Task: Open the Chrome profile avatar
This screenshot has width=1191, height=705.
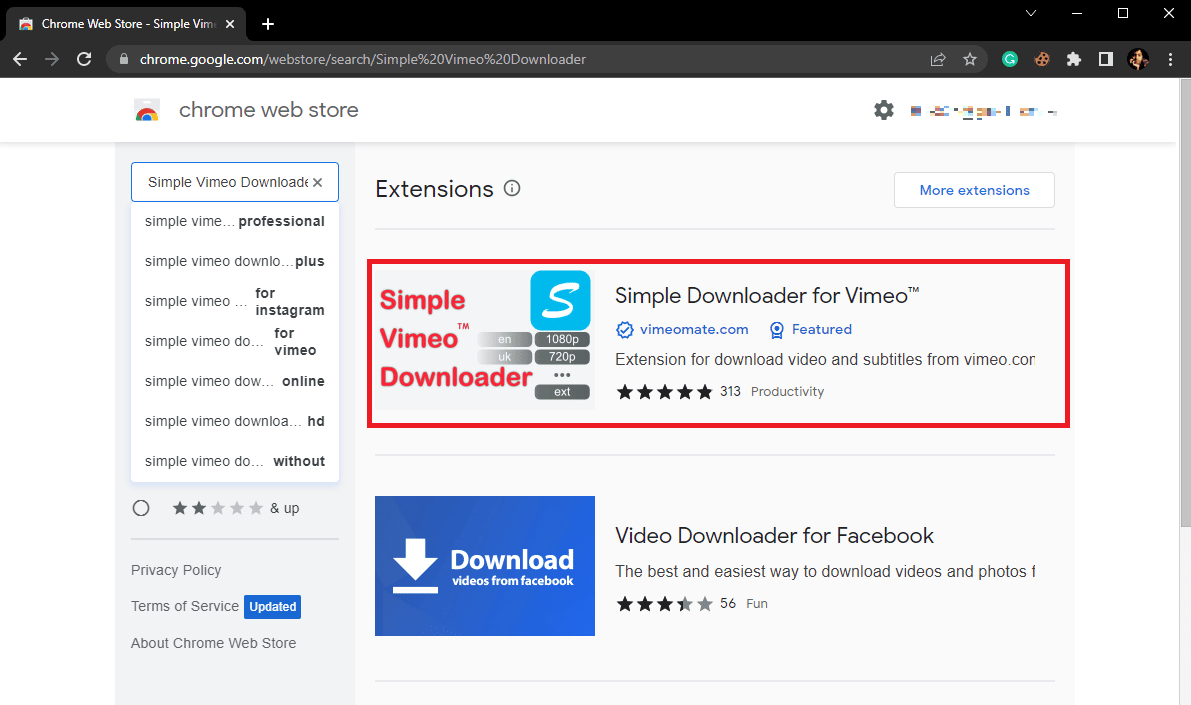Action: point(1138,59)
